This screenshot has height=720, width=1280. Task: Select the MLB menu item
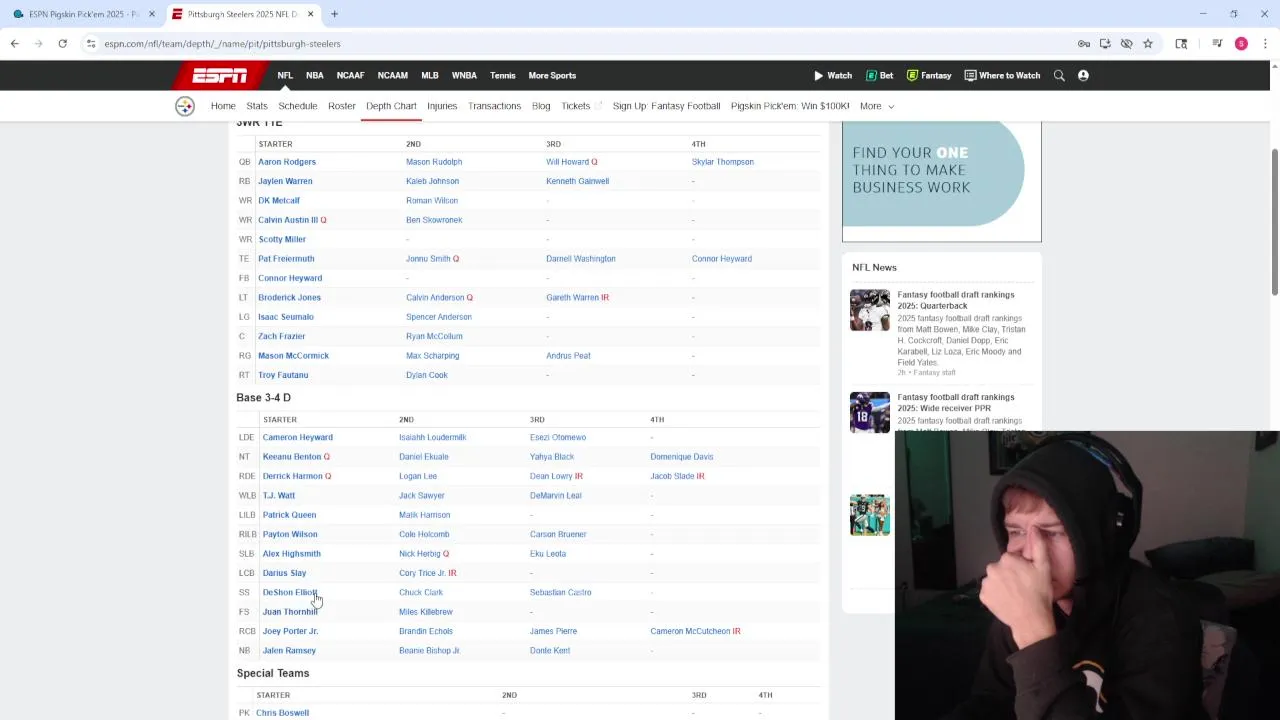click(x=430, y=75)
